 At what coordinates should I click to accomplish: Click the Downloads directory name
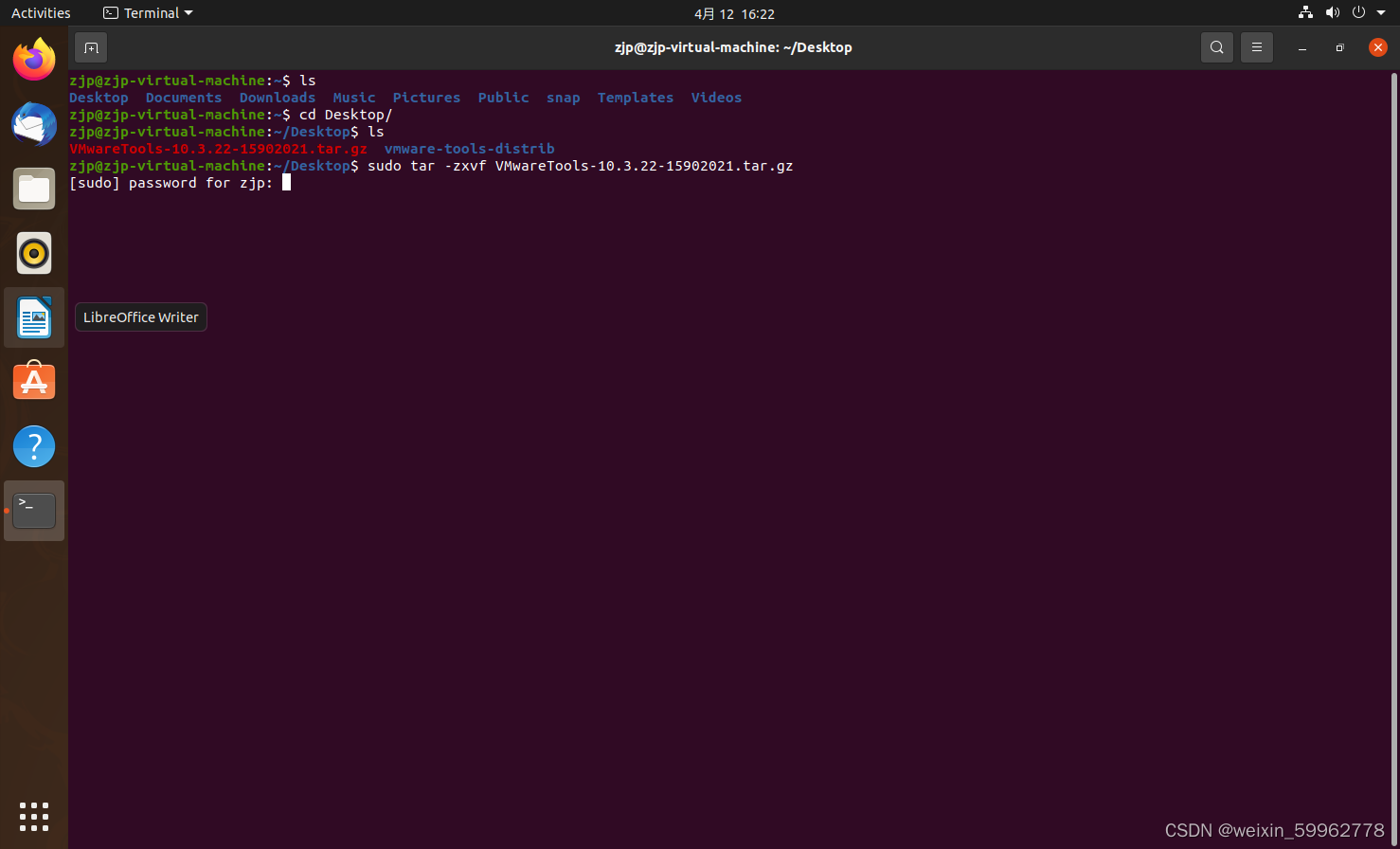[278, 98]
